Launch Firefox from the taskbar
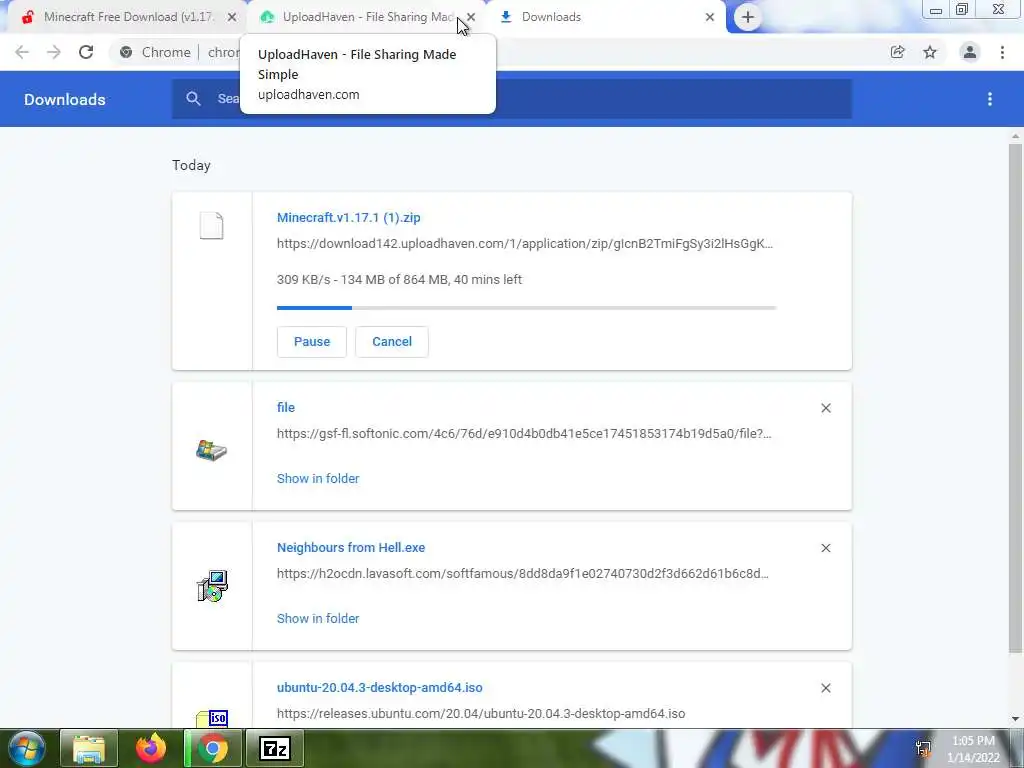 tap(151, 748)
